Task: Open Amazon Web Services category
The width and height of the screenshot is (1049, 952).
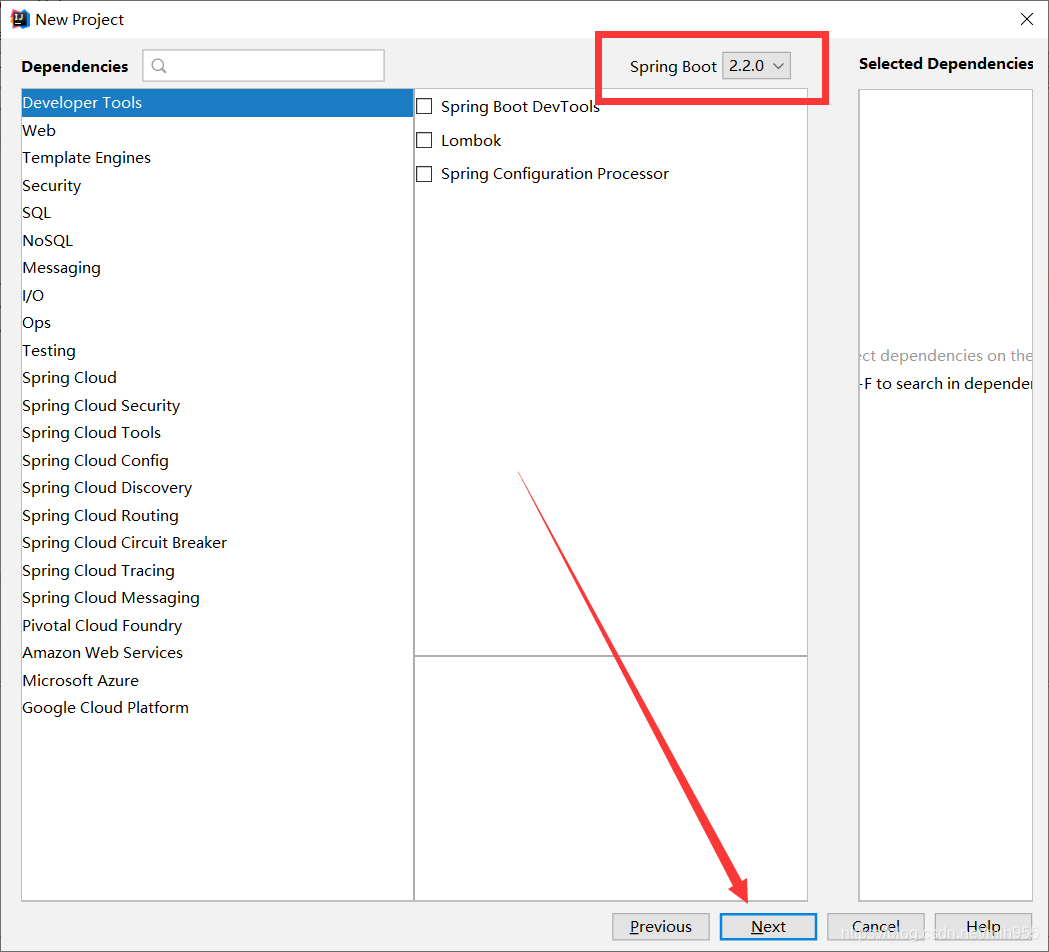Action: tap(217, 653)
